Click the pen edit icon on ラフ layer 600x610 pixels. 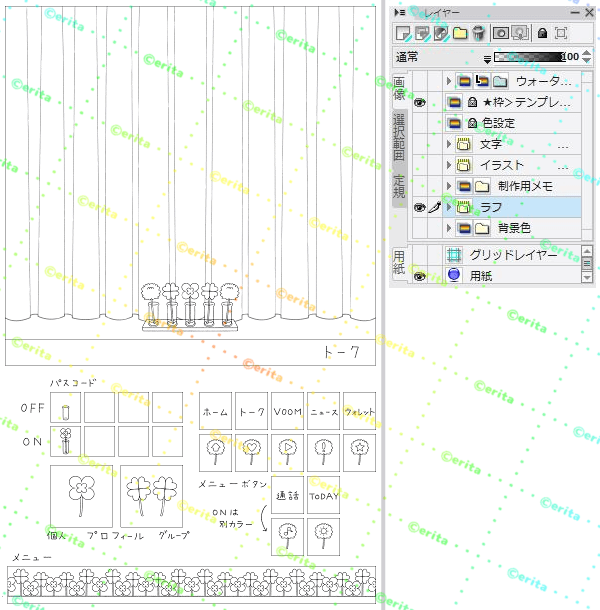point(435,207)
